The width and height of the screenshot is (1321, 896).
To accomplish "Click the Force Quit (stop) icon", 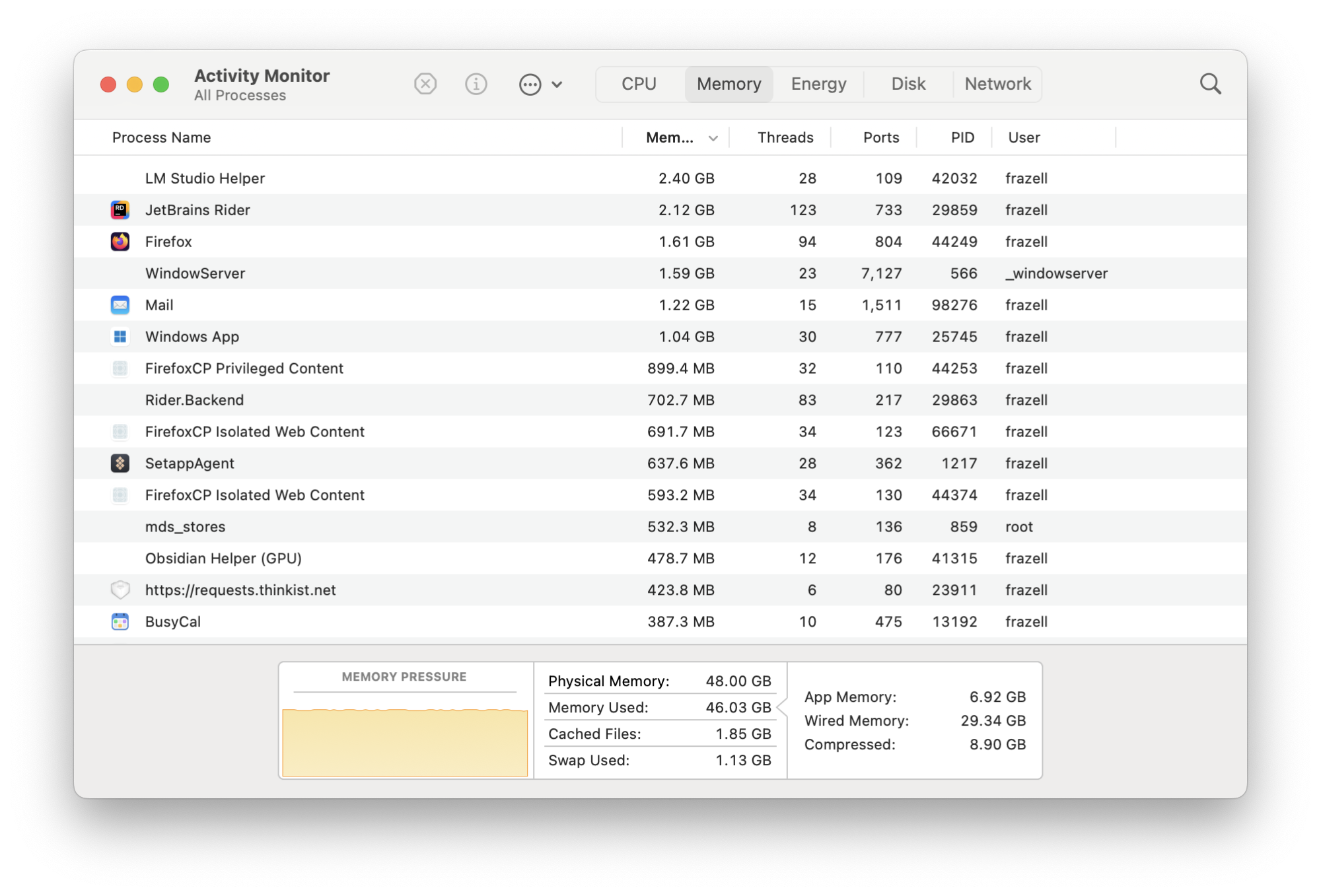I will pyautogui.click(x=425, y=84).
